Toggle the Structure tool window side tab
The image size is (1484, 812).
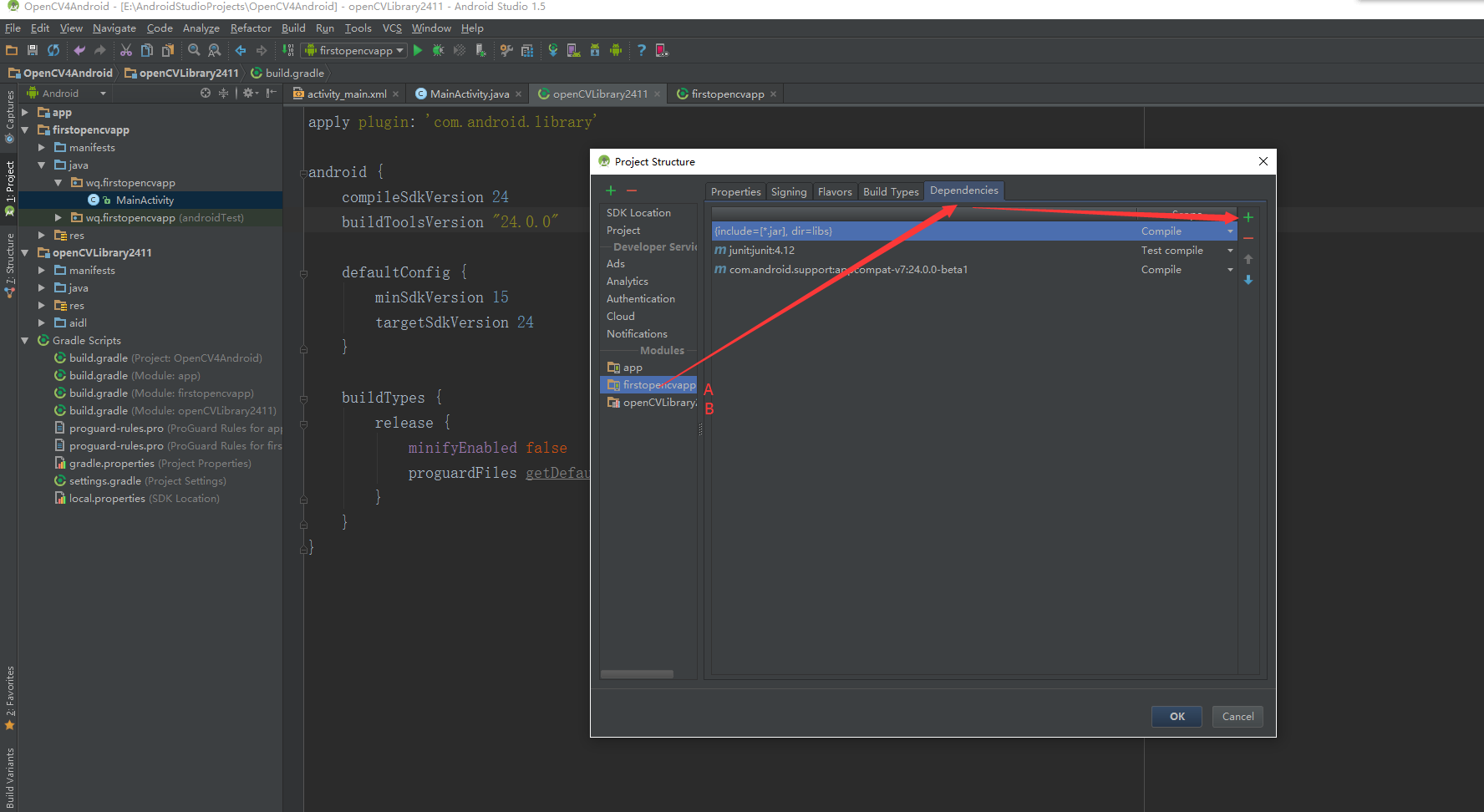pos(9,266)
